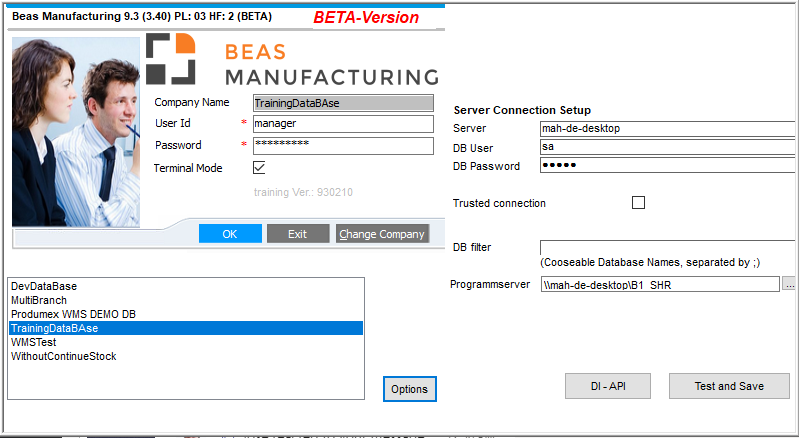799x438 pixels.
Task: Pick WithoutContinueStock in the list
Action: 61,356
